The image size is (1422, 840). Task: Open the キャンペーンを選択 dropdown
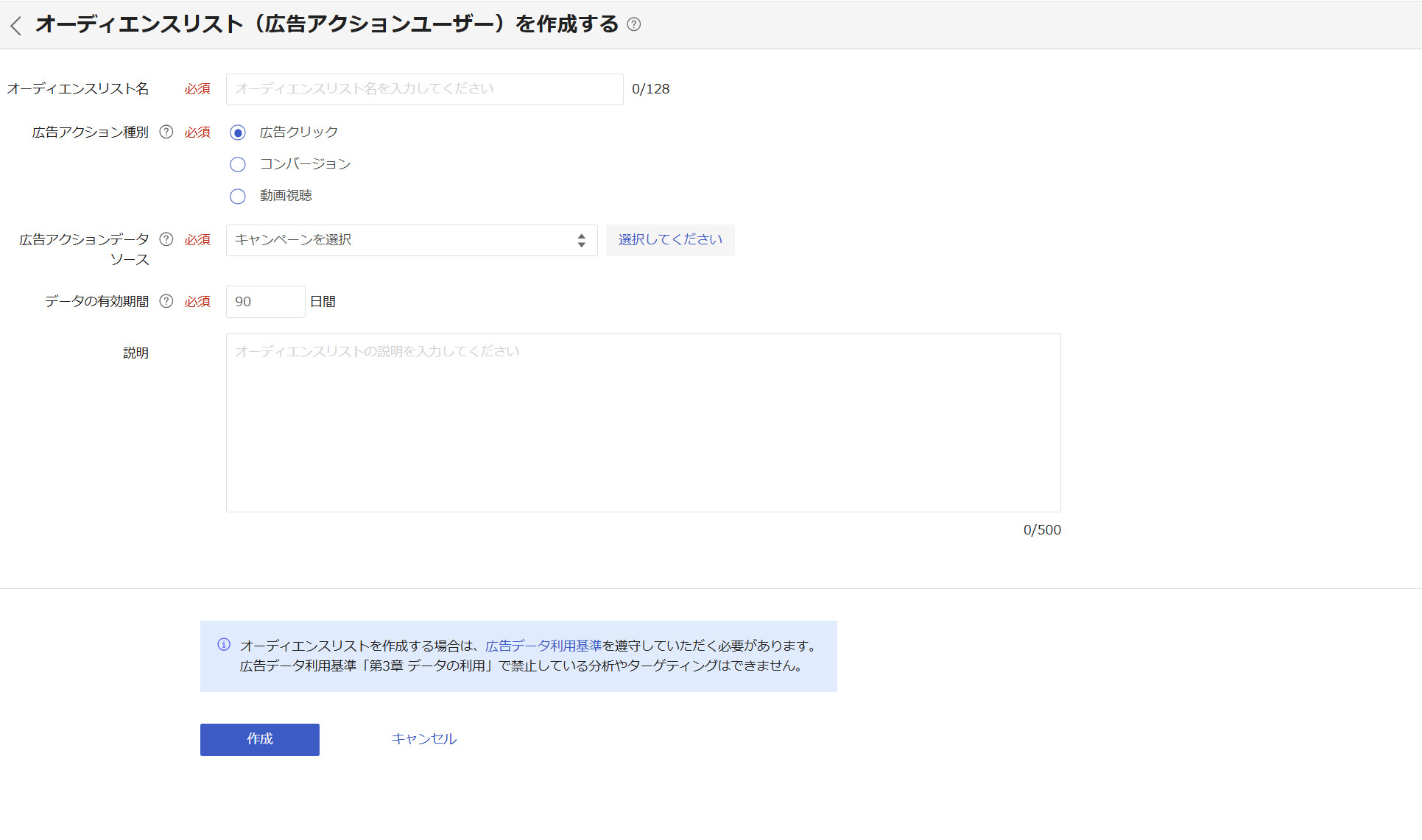click(412, 240)
